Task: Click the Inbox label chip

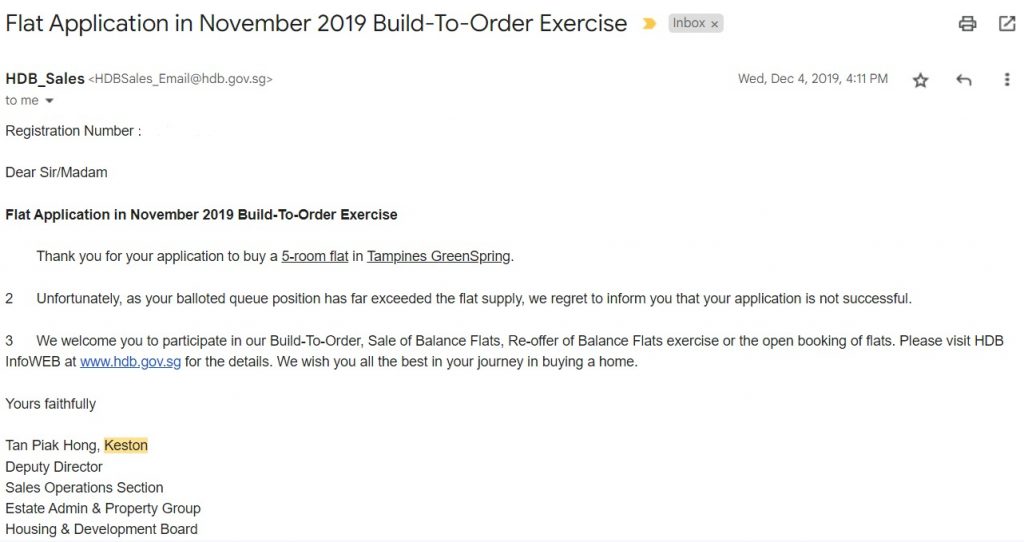Action: coord(689,24)
